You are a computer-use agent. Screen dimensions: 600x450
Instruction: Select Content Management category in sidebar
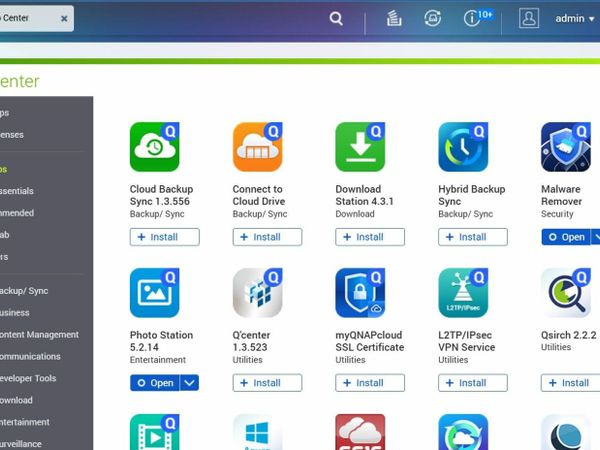[39, 334]
